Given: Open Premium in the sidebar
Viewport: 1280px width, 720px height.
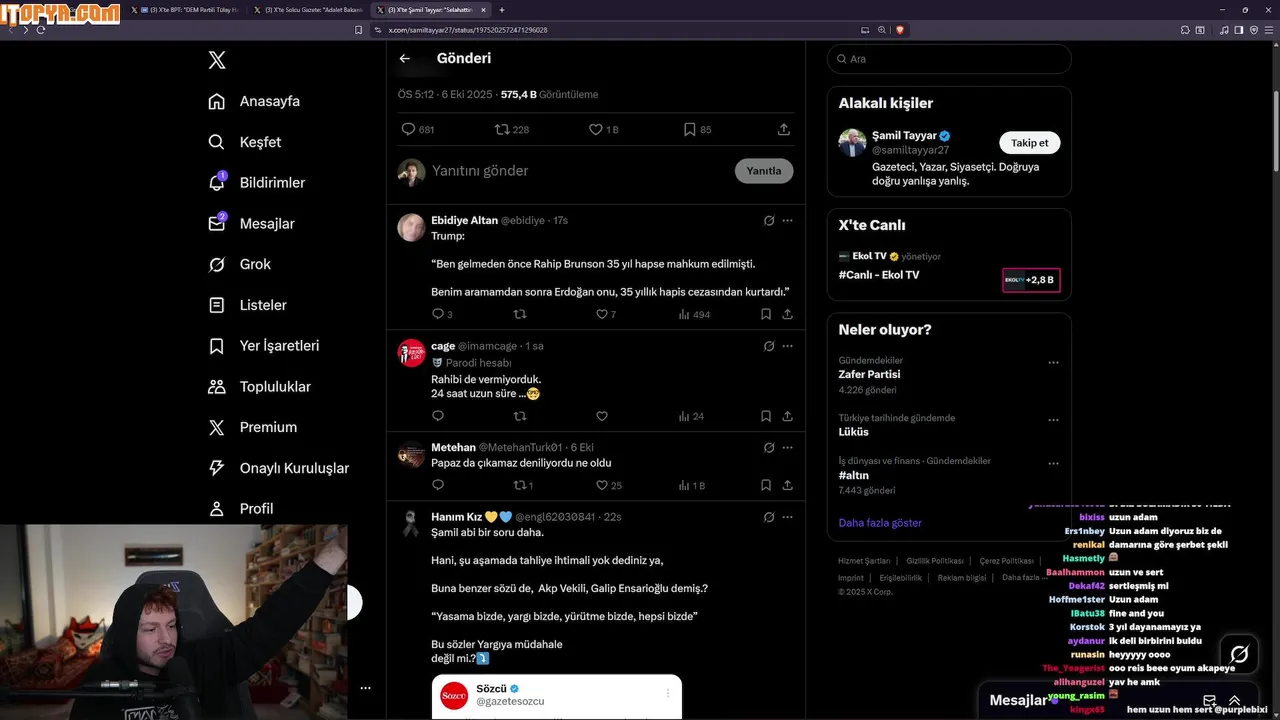Looking at the screenshot, I should (252, 427).
